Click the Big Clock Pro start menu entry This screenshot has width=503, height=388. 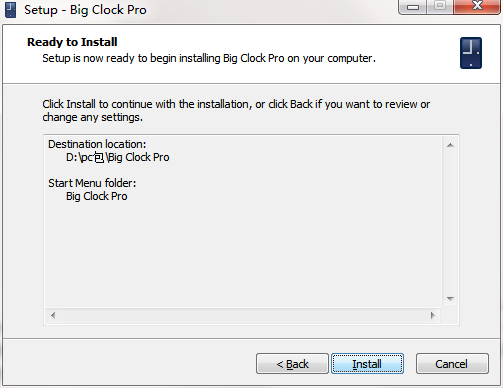(x=97, y=196)
